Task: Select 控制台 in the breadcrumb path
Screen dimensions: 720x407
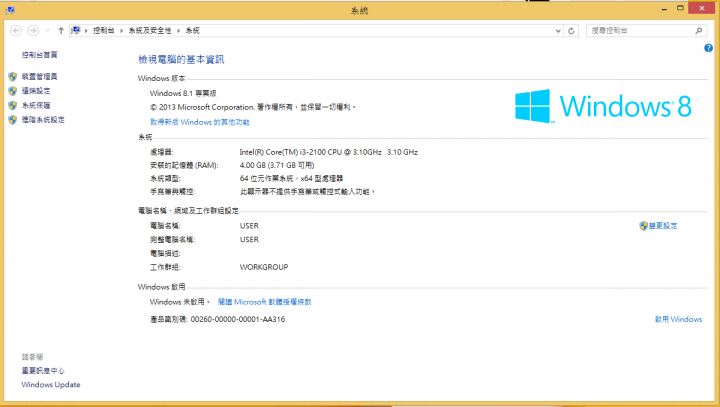Action: pos(103,30)
